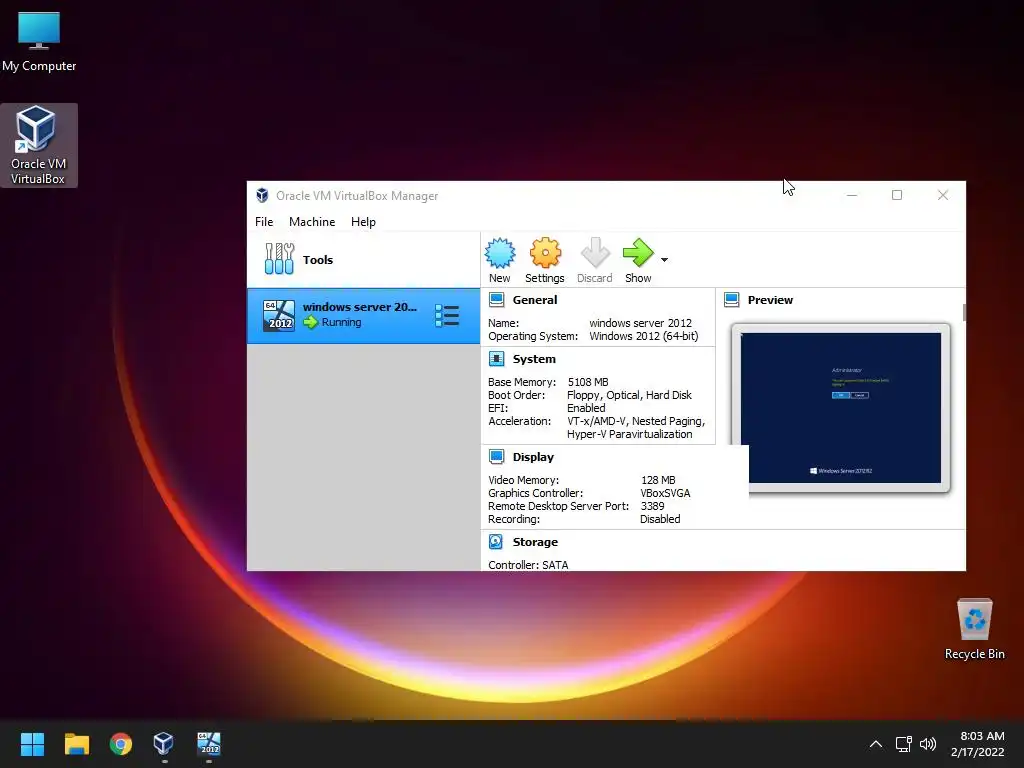The height and width of the screenshot is (768, 1024).
Task: Click the Video Memory 128 MB value
Action: (658, 479)
